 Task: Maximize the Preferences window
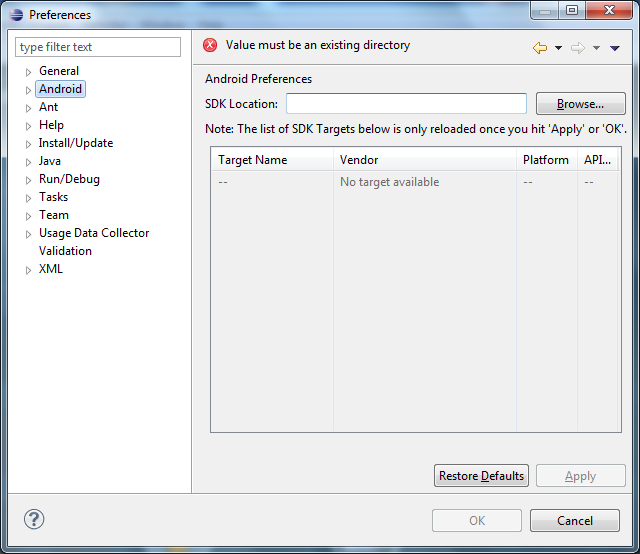[572, 10]
